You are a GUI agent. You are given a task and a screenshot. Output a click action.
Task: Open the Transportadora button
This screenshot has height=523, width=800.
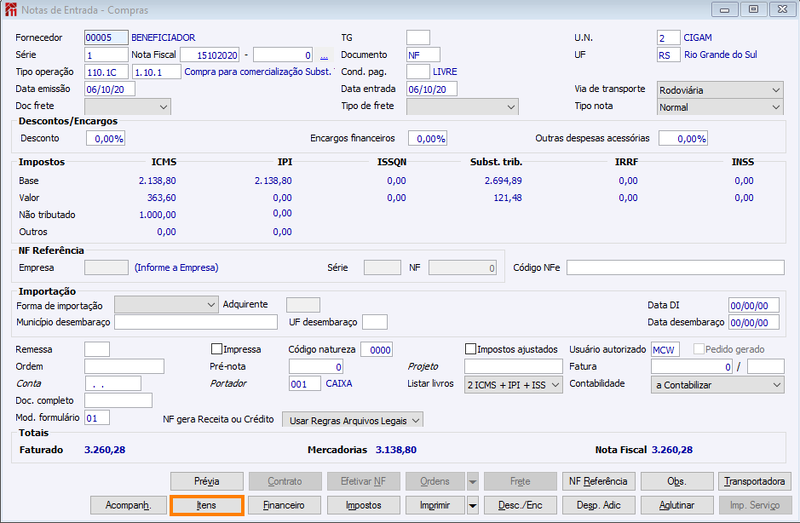click(754, 481)
